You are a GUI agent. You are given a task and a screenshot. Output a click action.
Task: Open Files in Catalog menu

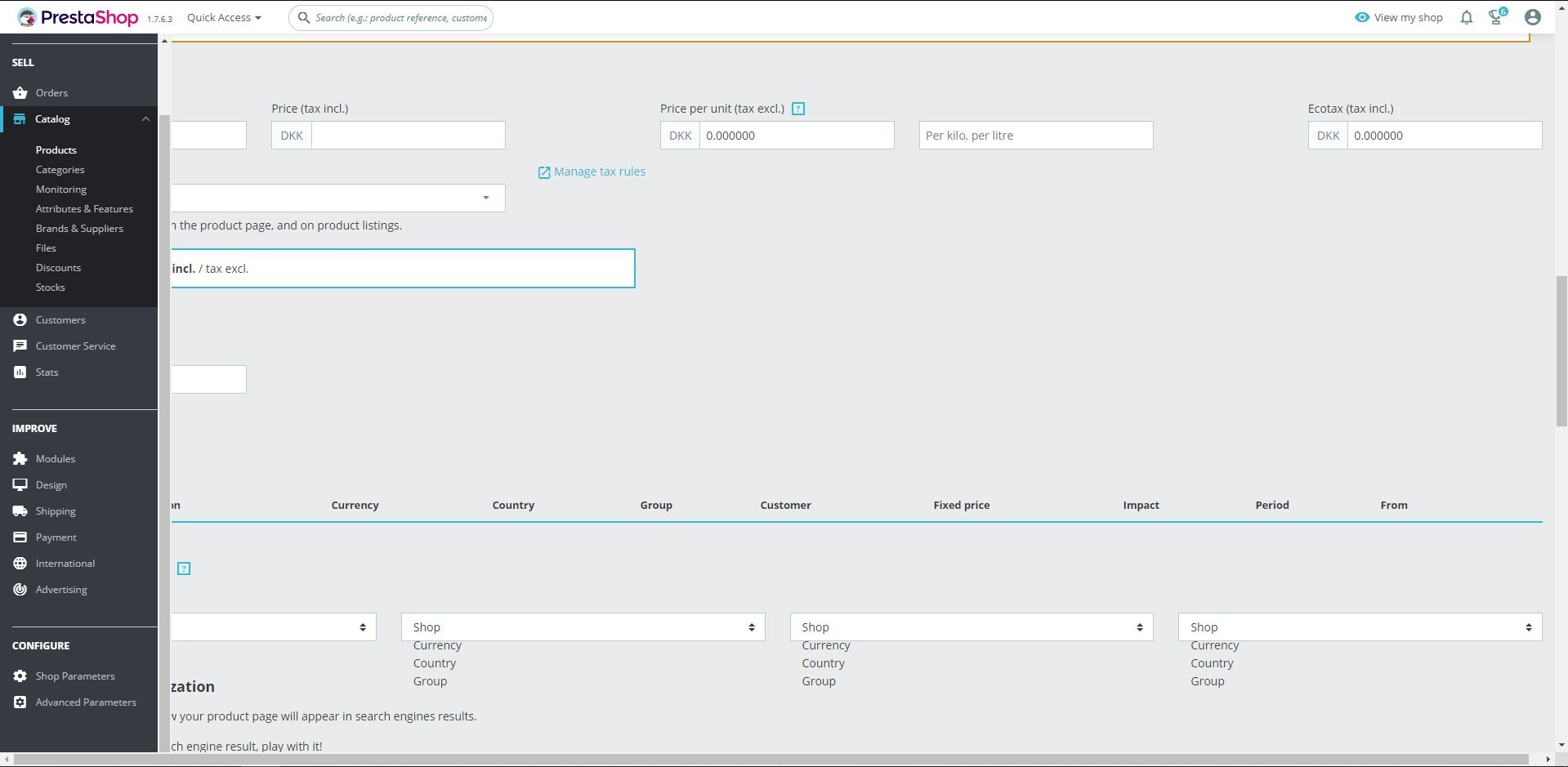[46, 248]
